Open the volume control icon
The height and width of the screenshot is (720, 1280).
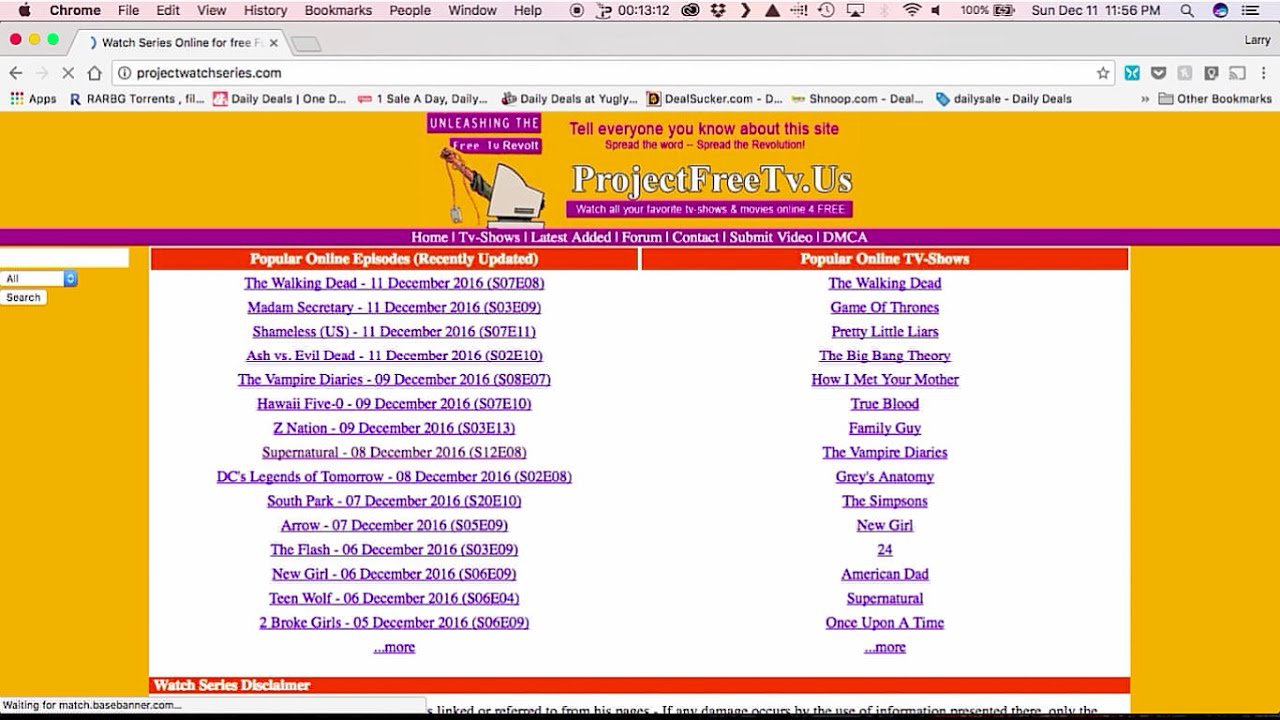point(936,10)
